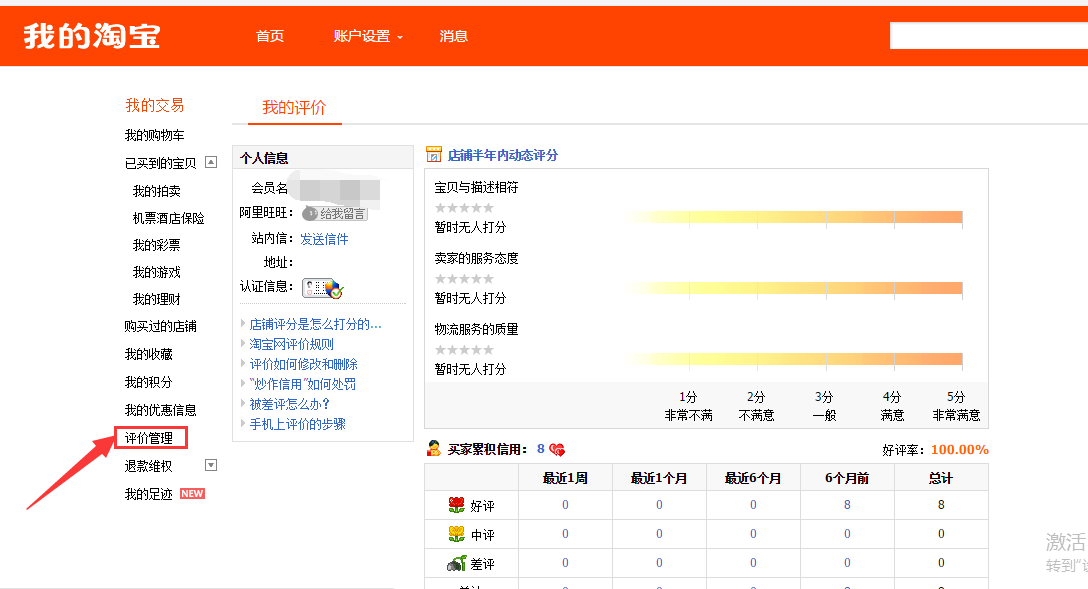
Task: Click the store rating clipboard icon
Action: point(434,155)
